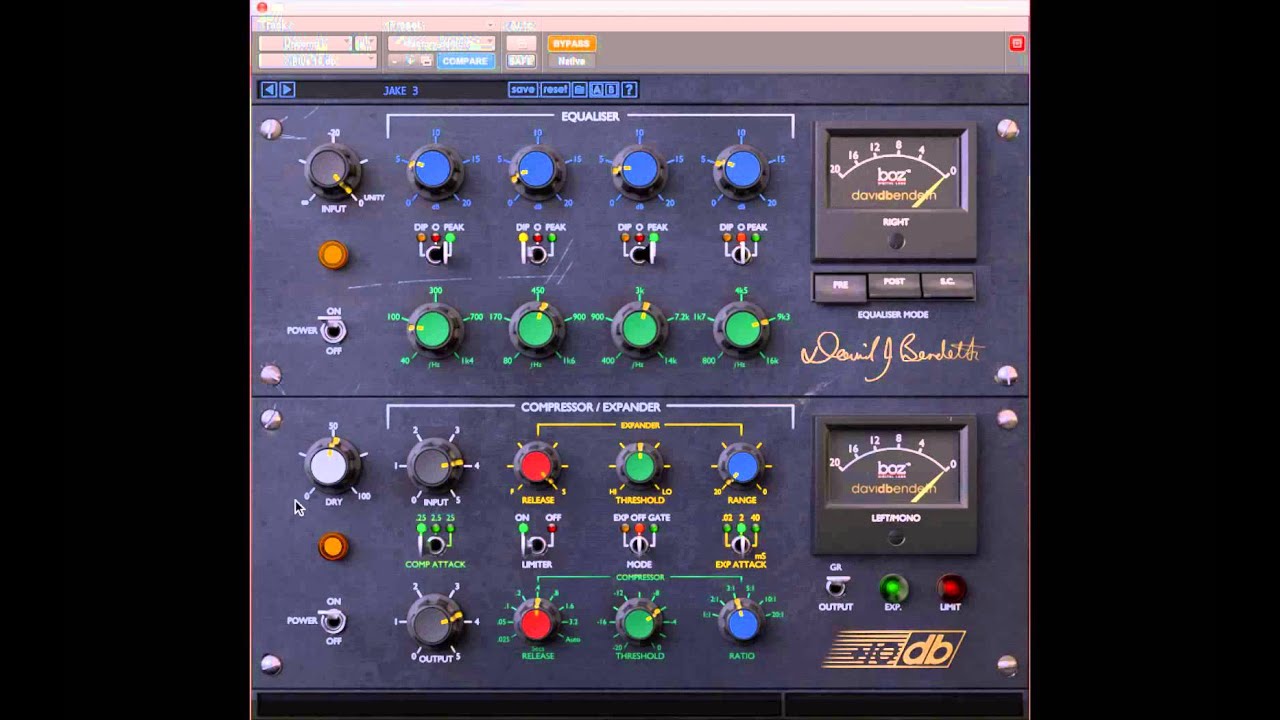Image resolution: width=1280 pixels, height=720 pixels.
Task: Flip the EXP/OFF/GATE MODE switch
Action: (639, 545)
